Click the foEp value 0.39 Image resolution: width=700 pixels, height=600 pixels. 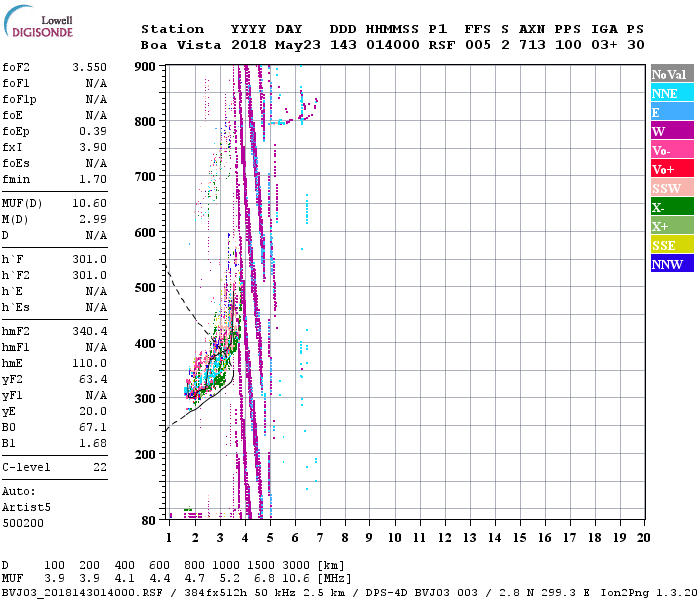(93, 131)
